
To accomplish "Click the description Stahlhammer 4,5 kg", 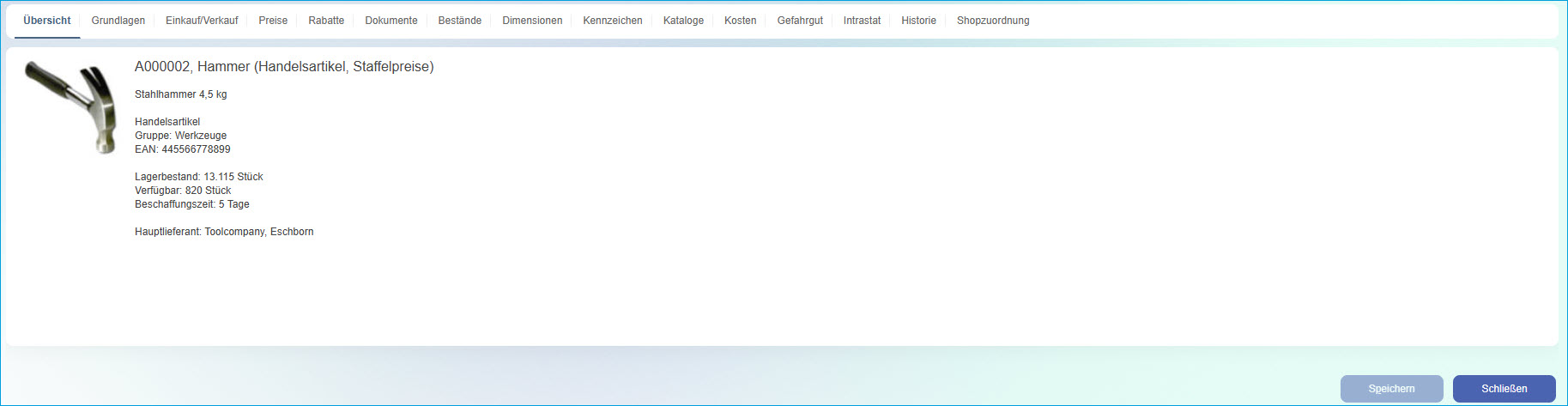I will 181,94.
